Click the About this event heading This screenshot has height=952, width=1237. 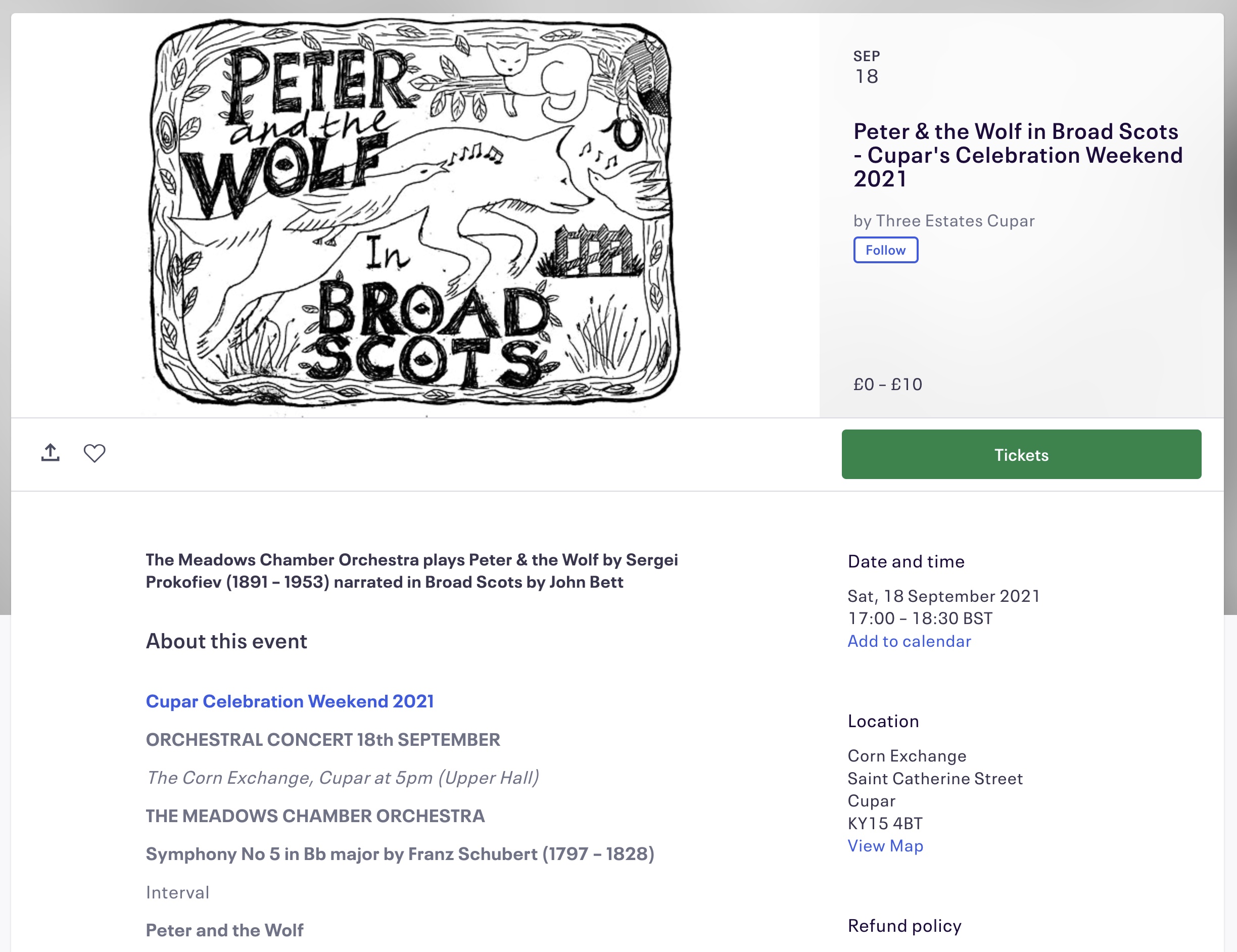pyautogui.click(x=226, y=641)
